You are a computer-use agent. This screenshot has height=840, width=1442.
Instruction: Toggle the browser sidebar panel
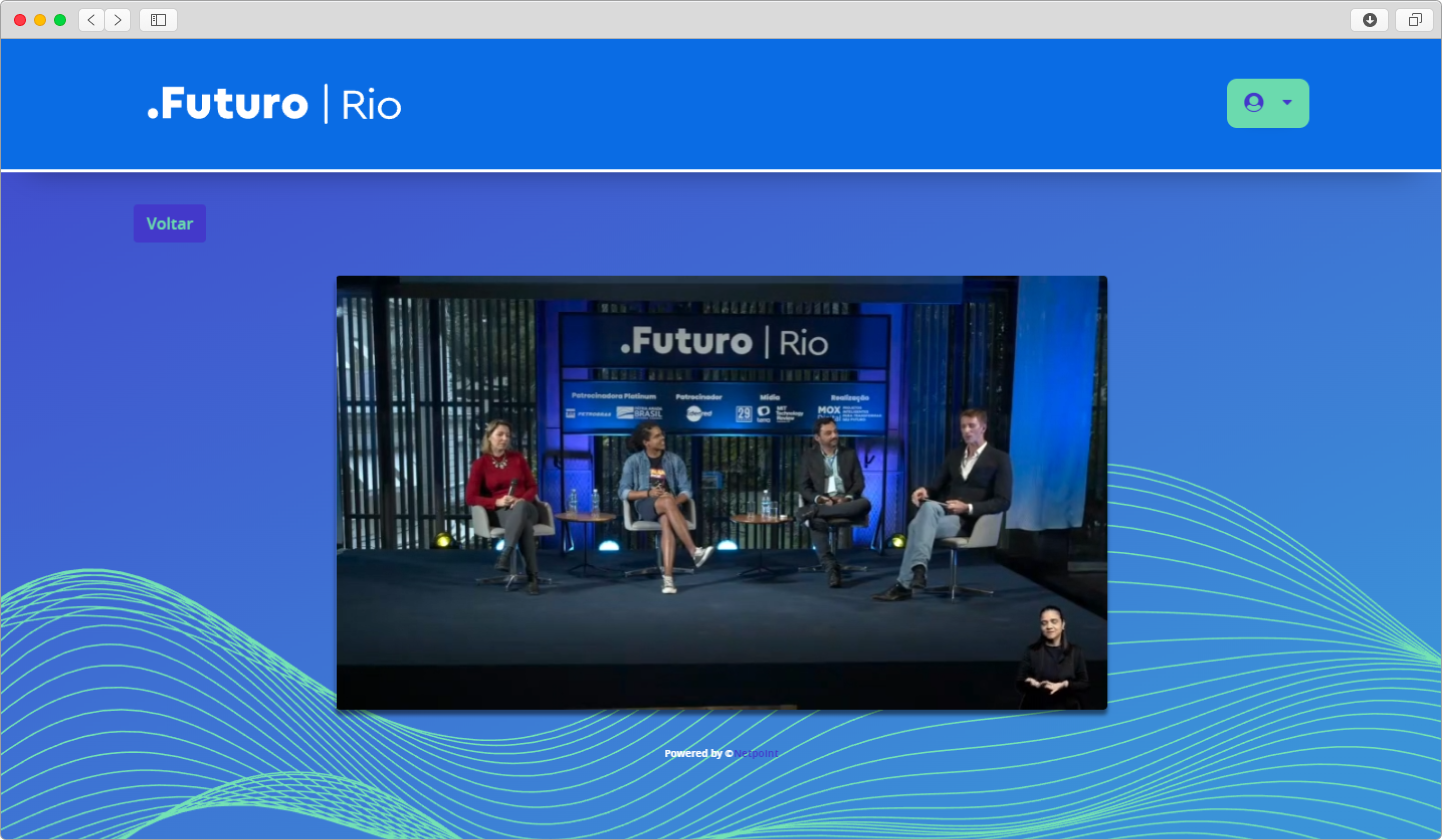[x=158, y=20]
